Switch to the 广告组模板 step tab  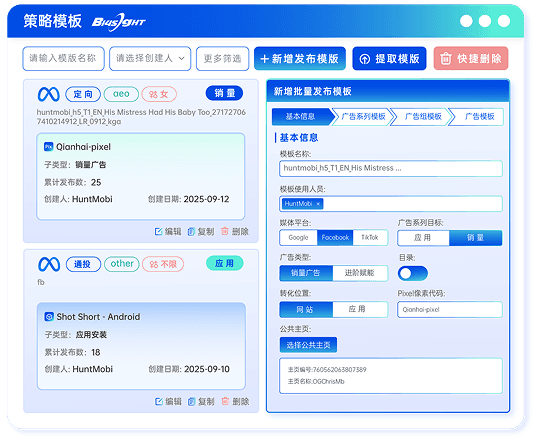coord(423,117)
